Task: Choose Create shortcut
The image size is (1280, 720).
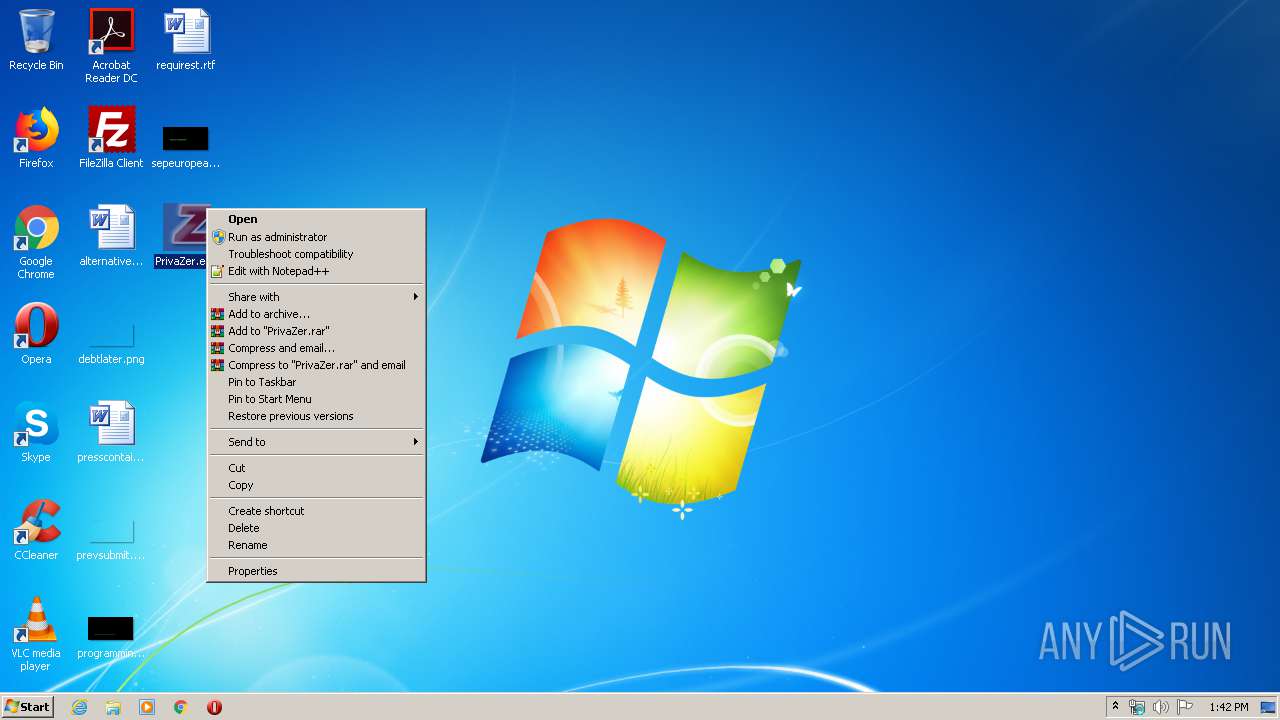Action: click(x=316, y=511)
